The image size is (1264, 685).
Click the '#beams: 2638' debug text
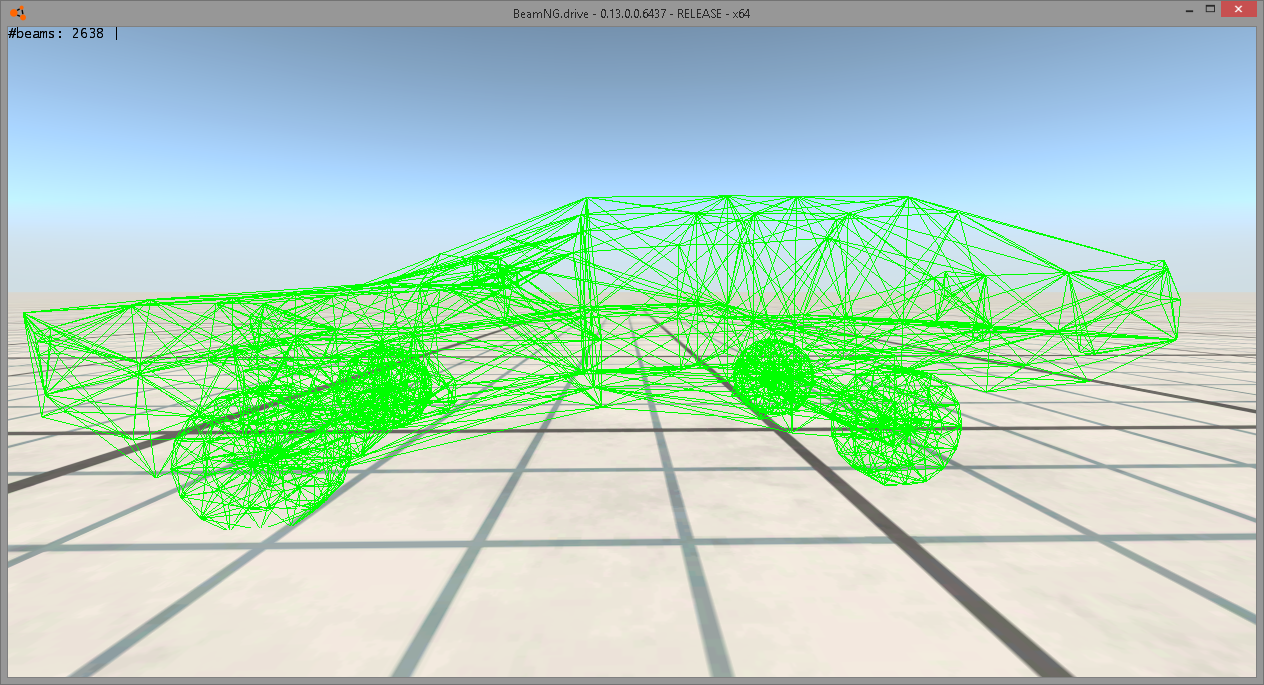56,33
